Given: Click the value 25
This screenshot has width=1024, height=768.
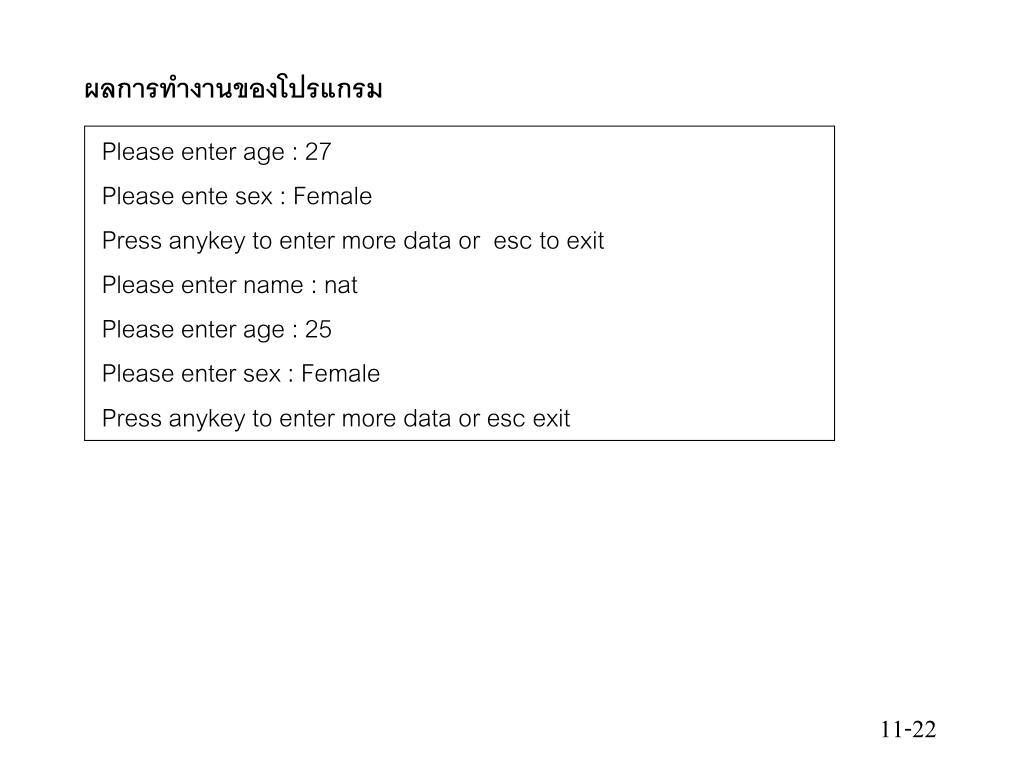Looking at the screenshot, I should tap(318, 329).
